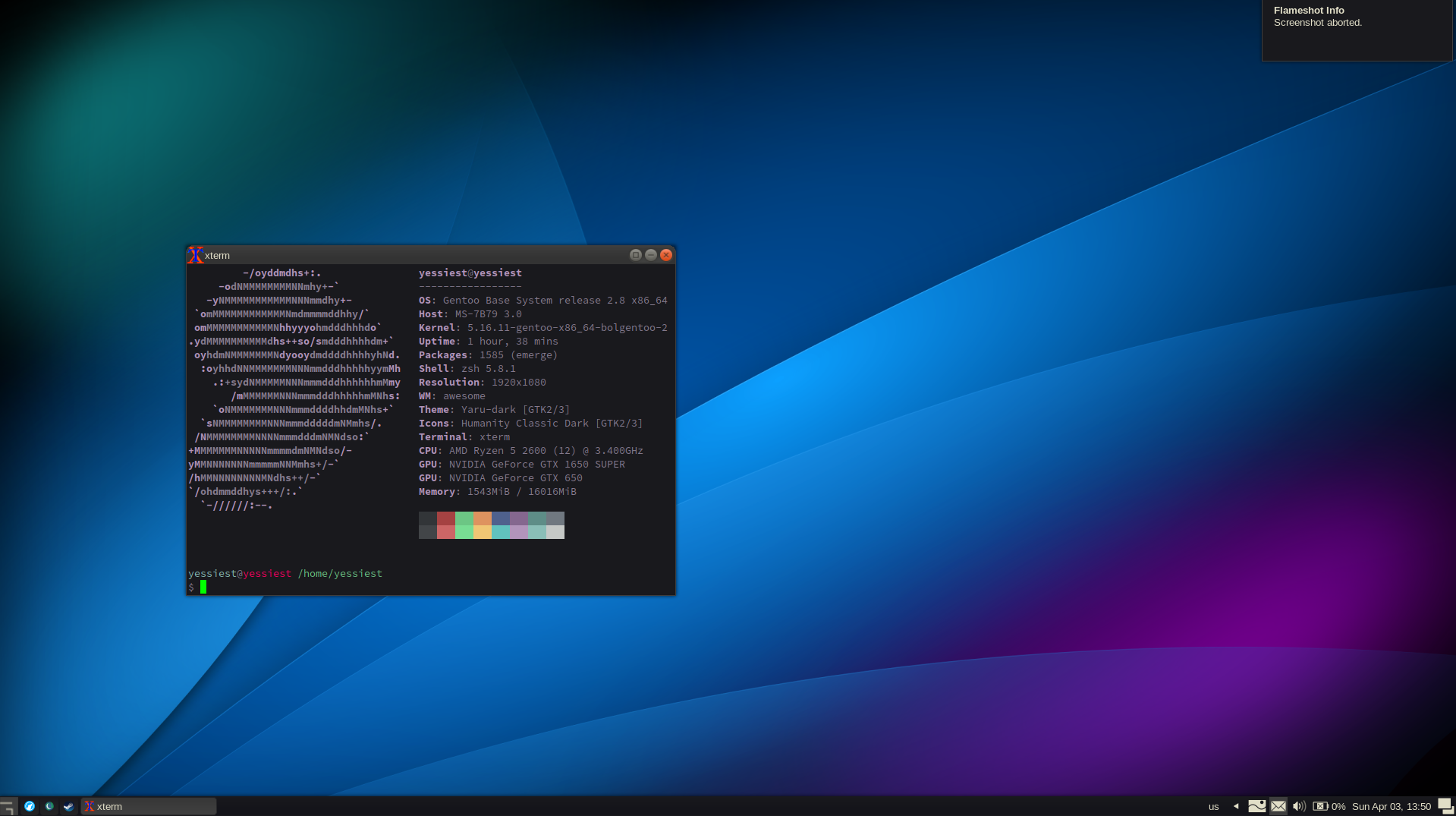This screenshot has width=1456, height=816.
Task: Minimize the xterm window
Action: pos(651,255)
